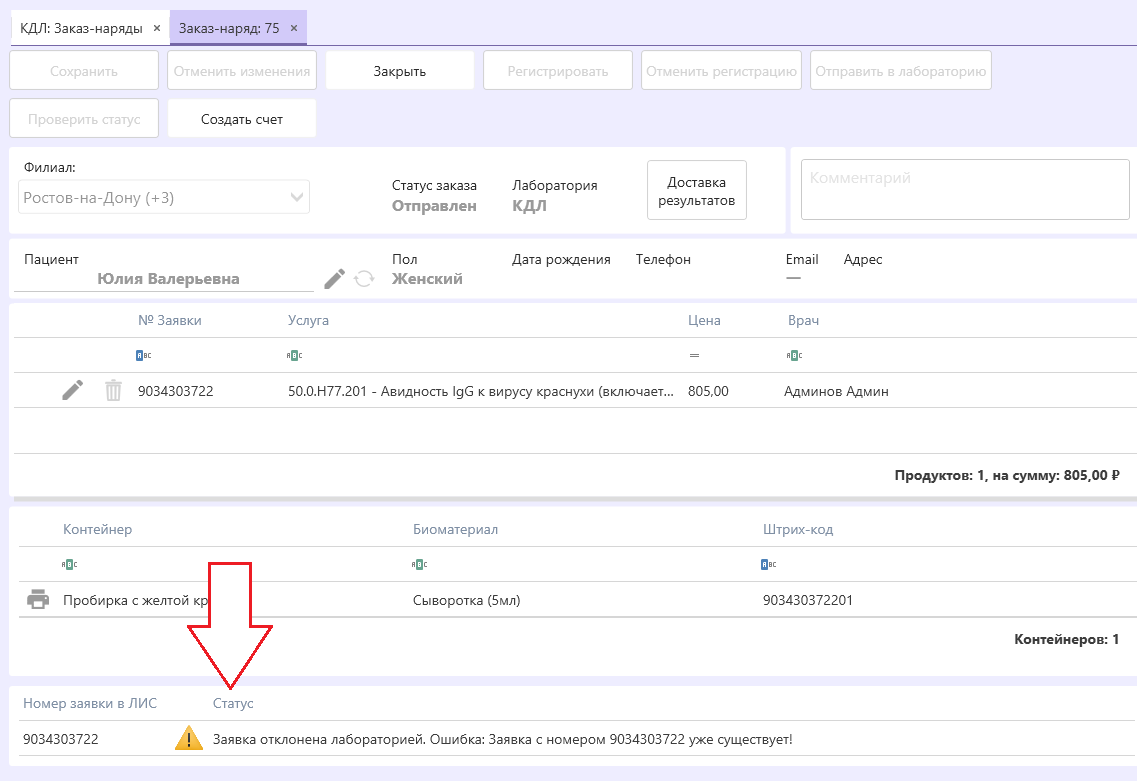The width and height of the screenshot is (1141, 781).
Task: Switch to КДЛ: Заказ-наряды tab
Action: point(81,28)
